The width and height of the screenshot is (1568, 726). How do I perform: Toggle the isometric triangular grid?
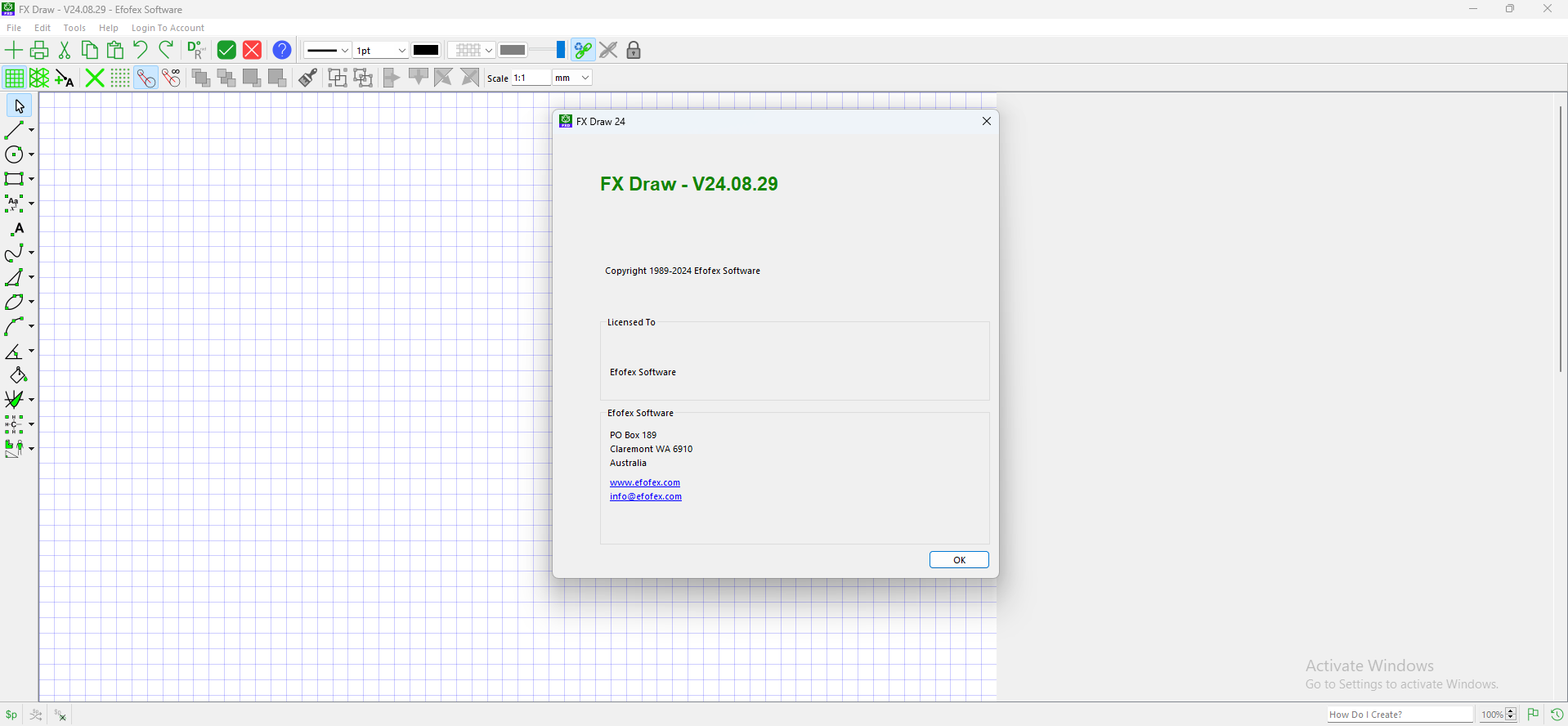coord(39,78)
